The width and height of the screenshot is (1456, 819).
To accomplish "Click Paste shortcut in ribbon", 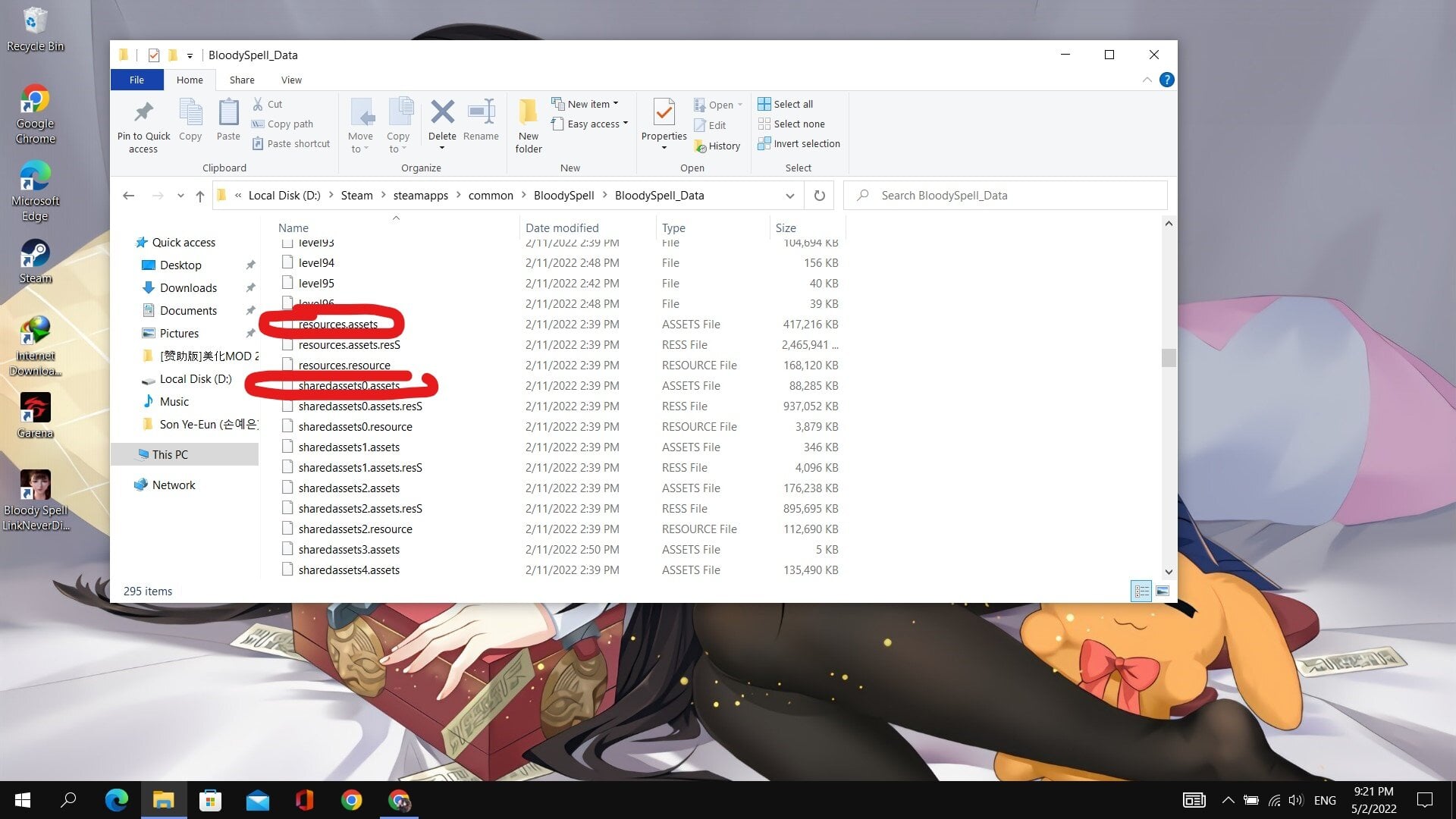I will click(x=291, y=143).
